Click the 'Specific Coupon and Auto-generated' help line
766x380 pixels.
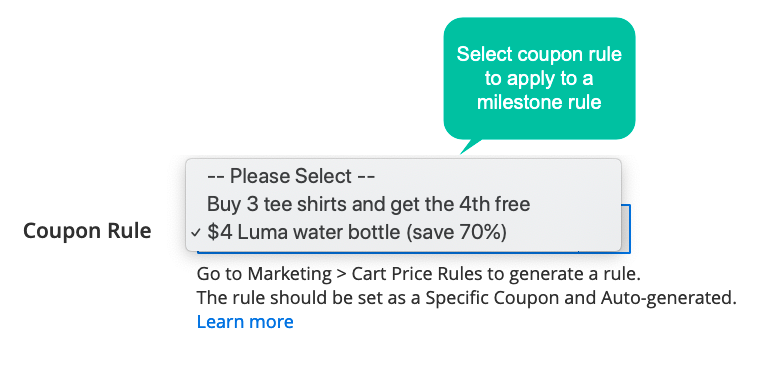click(467, 297)
